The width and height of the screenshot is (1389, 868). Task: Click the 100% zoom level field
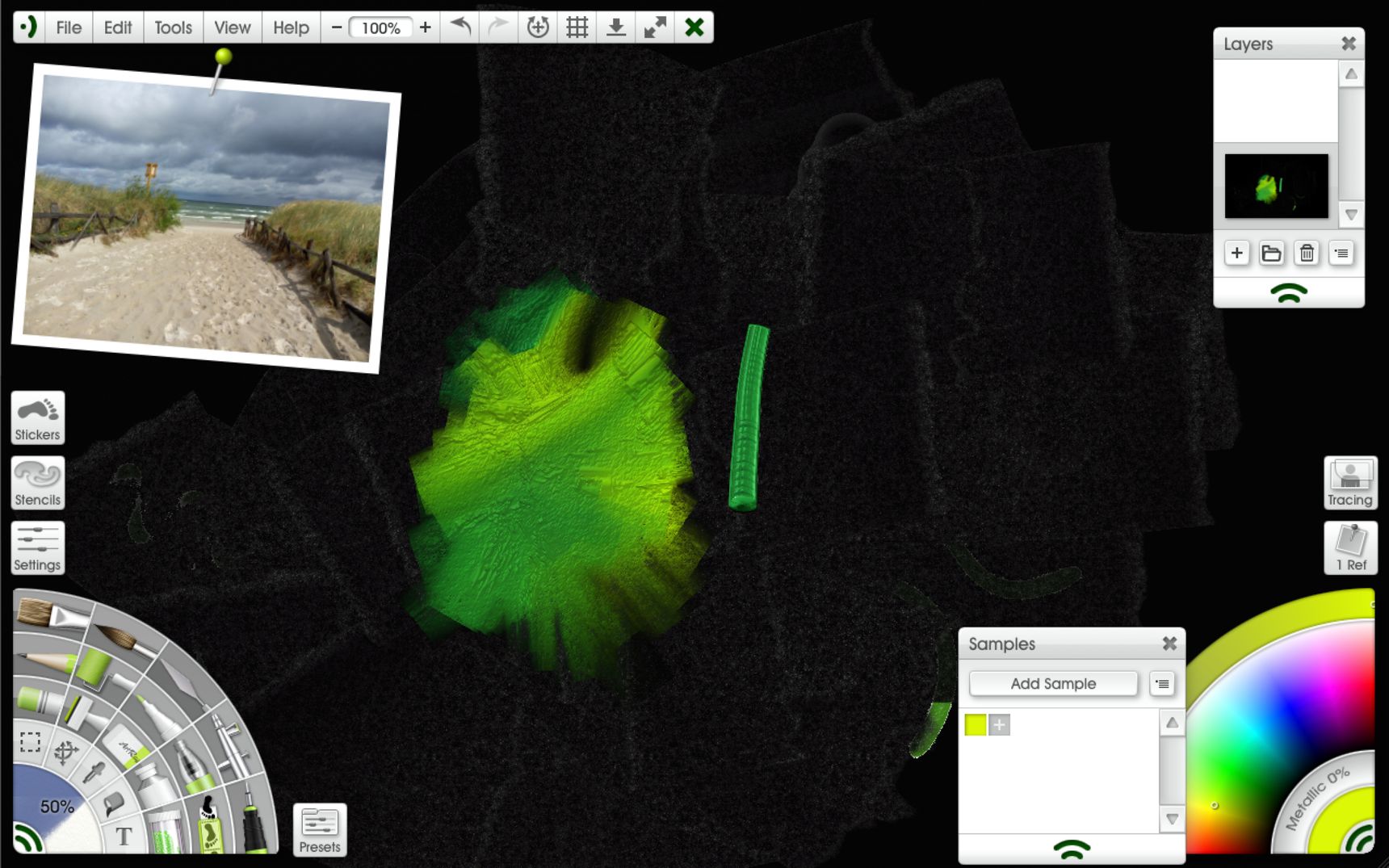click(381, 27)
